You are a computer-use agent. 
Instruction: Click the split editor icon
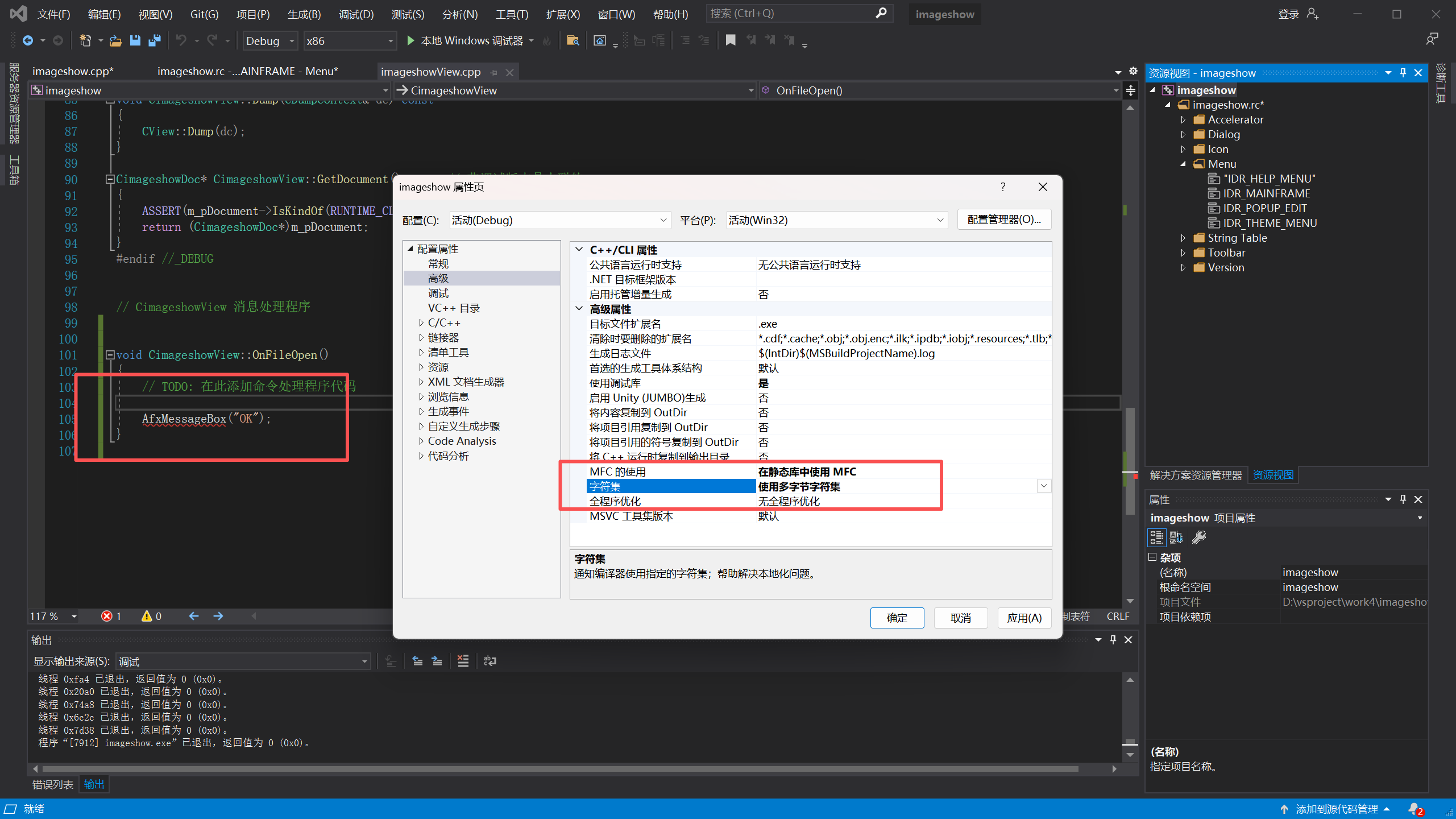(x=1131, y=90)
